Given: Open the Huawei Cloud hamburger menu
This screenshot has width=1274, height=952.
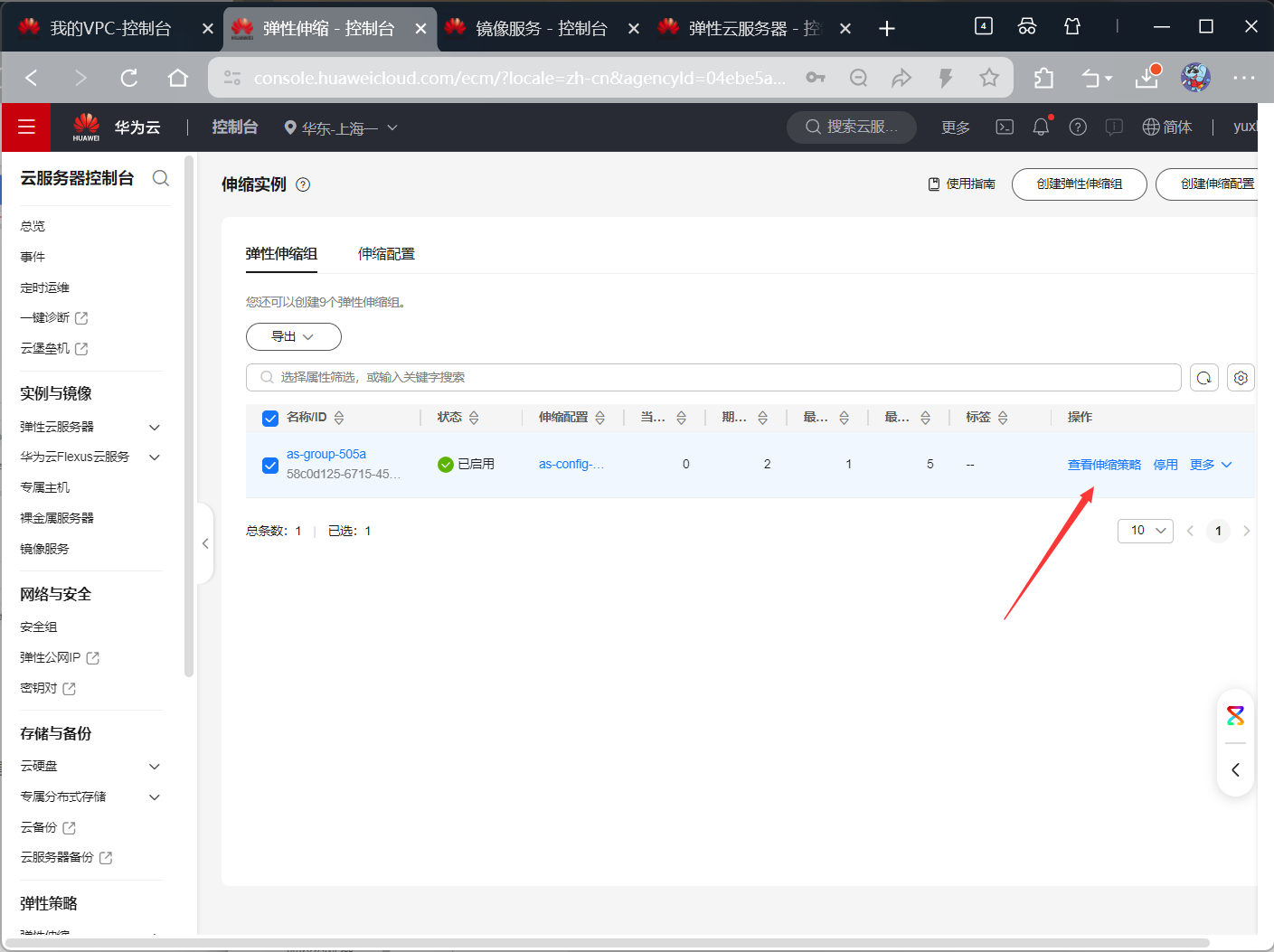Looking at the screenshot, I should [x=26, y=127].
